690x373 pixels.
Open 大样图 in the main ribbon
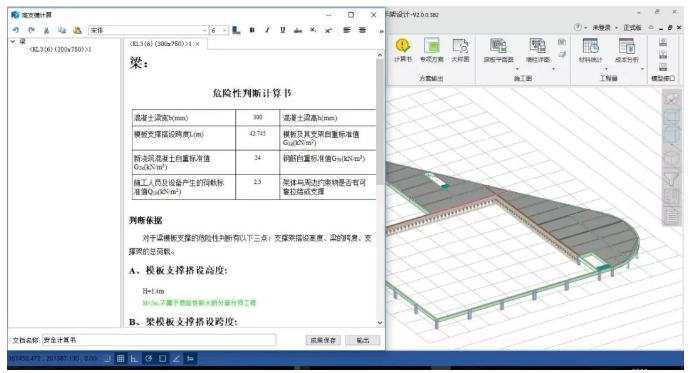click(x=460, y=51)
